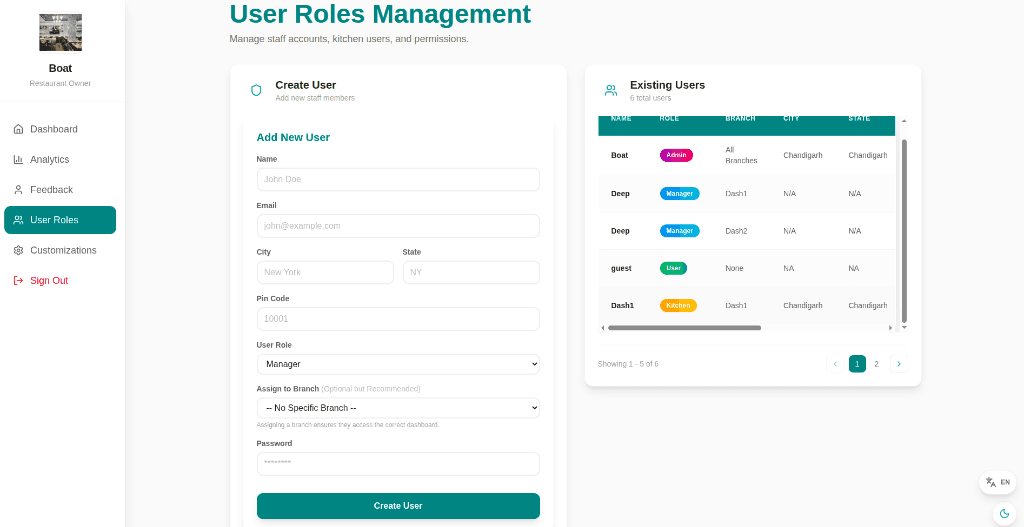Focus the Pin Code input field
The image size is (1024, 527).
tap(398, 319)
